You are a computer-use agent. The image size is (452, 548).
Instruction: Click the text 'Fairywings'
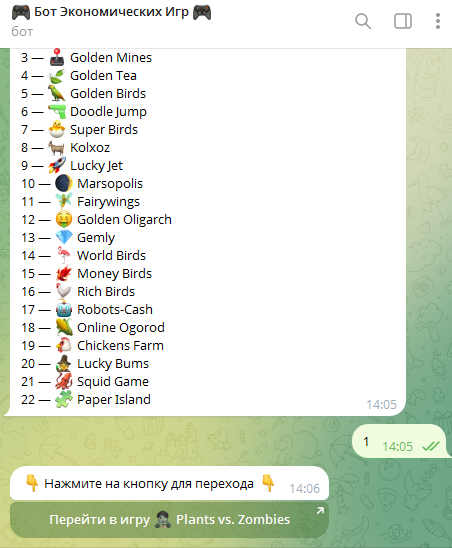coord(108,202)
